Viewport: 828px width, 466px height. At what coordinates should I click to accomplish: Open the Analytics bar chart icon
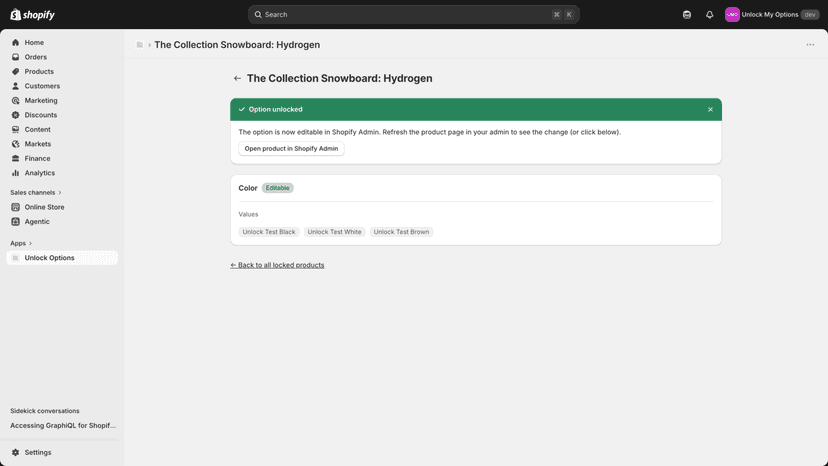[x=15, y=173]
